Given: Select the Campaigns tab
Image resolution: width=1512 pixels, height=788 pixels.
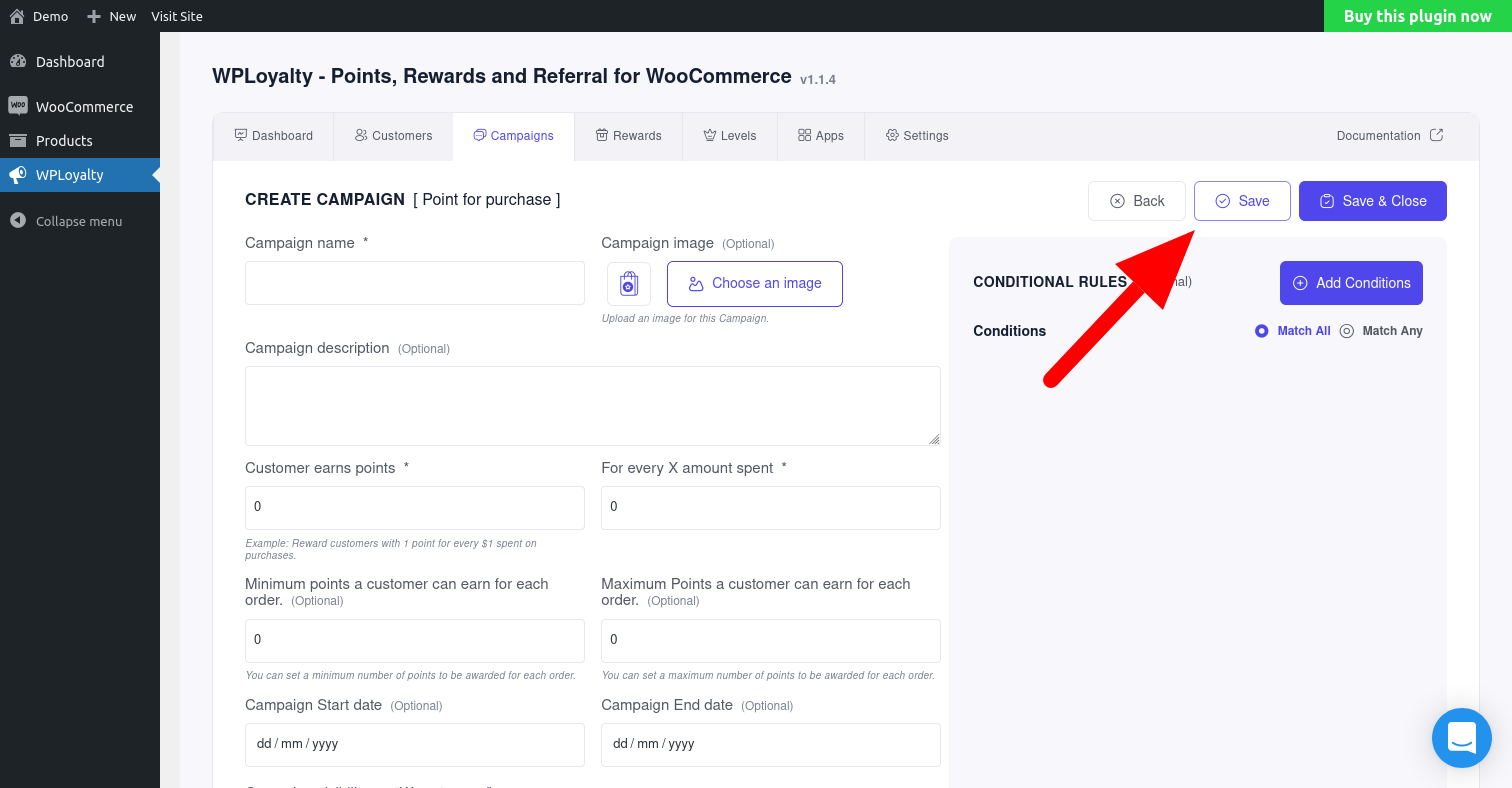Looking at the screenshot, I should [x=513, y=136].
